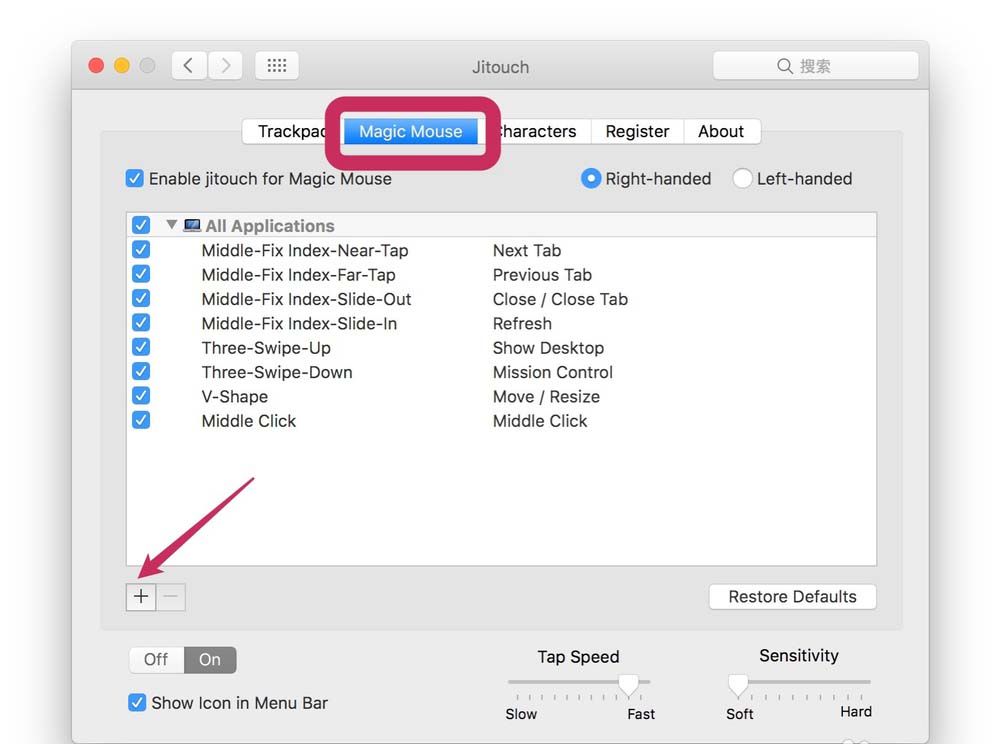Image resolution: width=1000 pixels, height=744 pixels.
Task: Go back with the toolbar back arrow
Action: (x=188, y=66)
